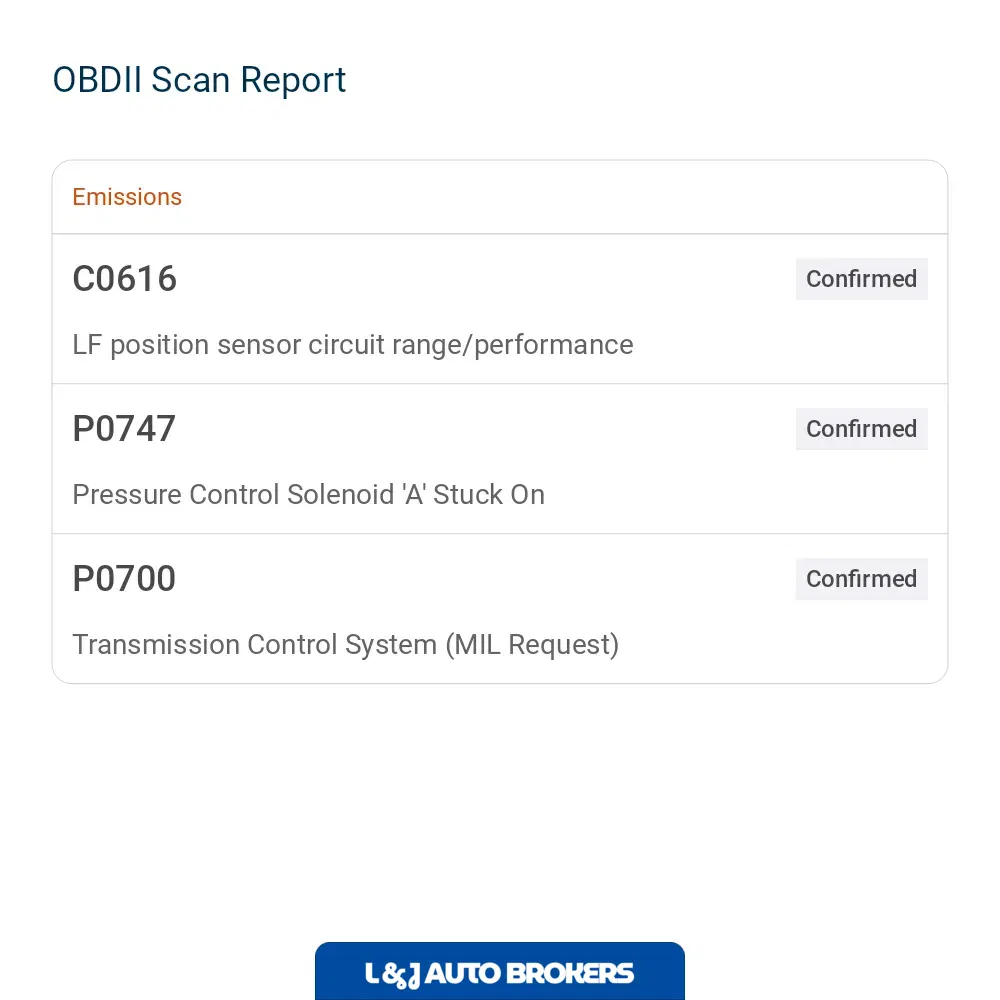Click the P0747 code row background

coord(499,459)
